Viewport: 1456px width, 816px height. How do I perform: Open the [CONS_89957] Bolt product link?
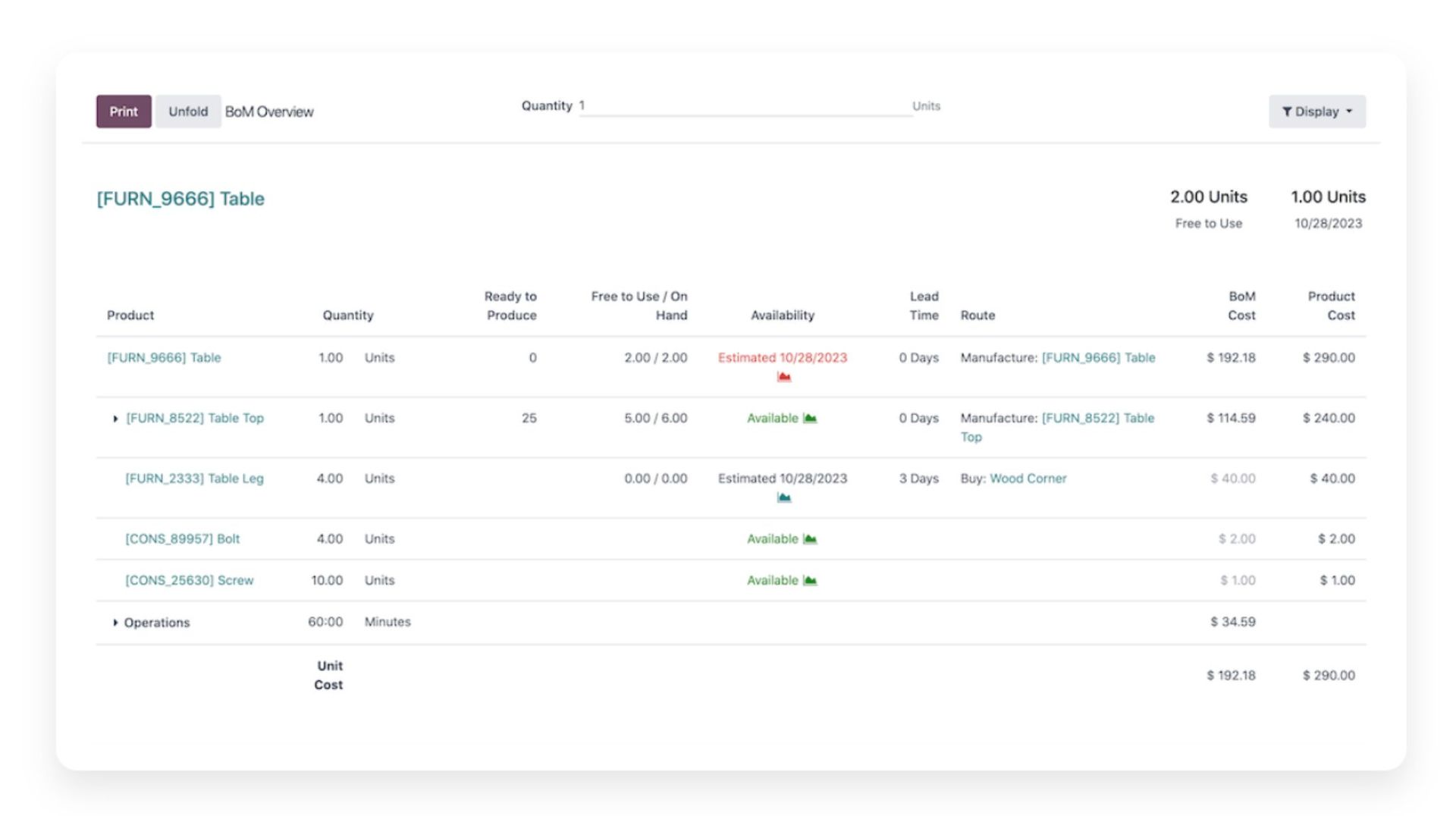182,539
